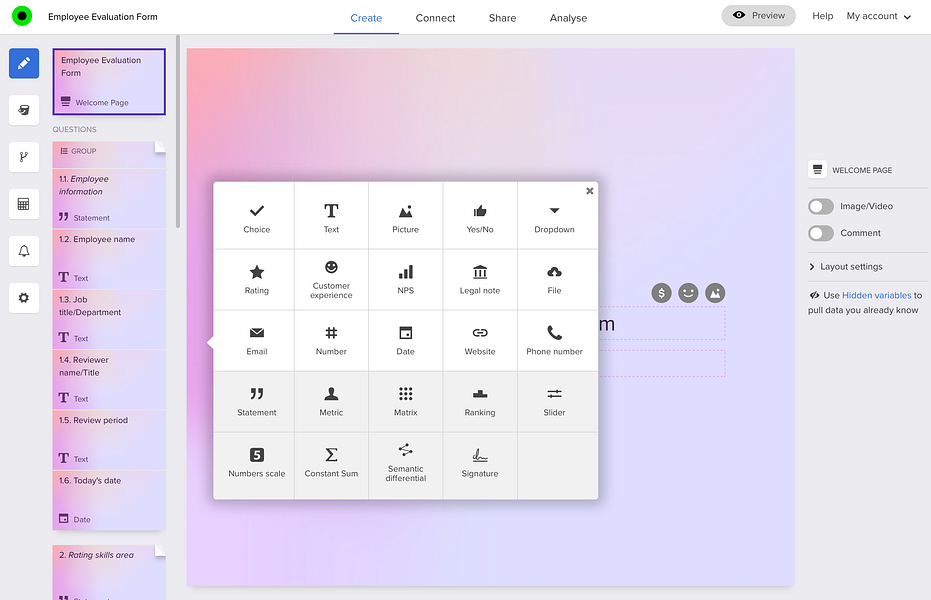Choose the Email question type
931x600 pixels.
[x=256, y=341]
